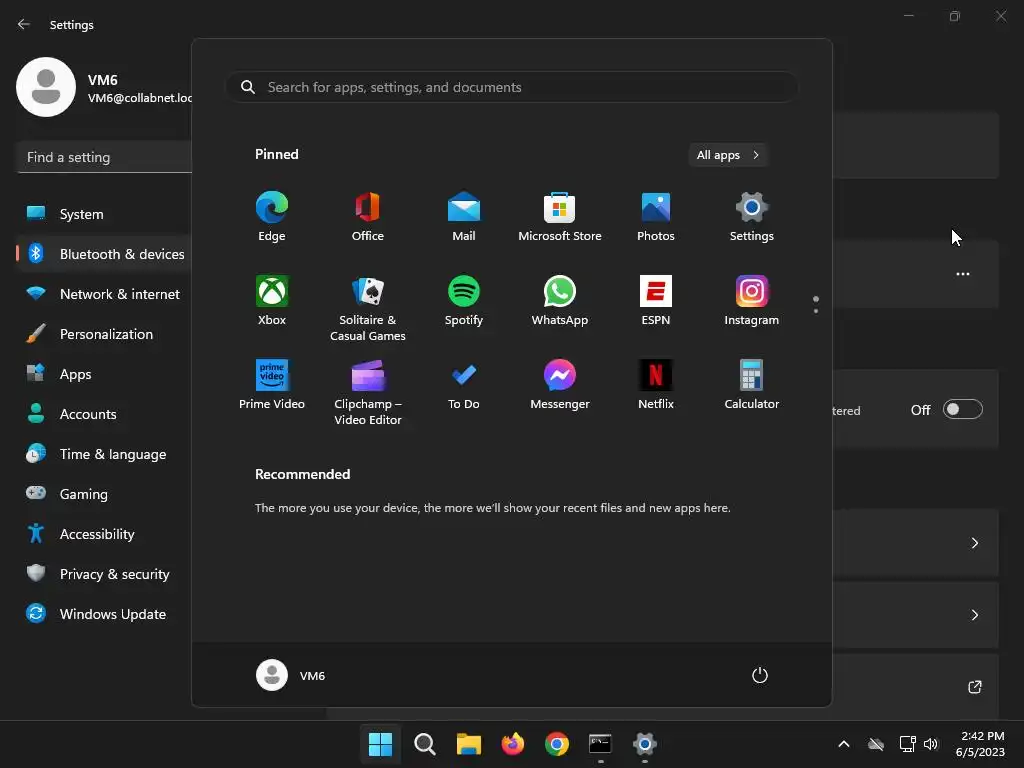This screenshot has width=1024, height=768.
Task: Open the external link icon in Settings
Action: coord(974,687)
